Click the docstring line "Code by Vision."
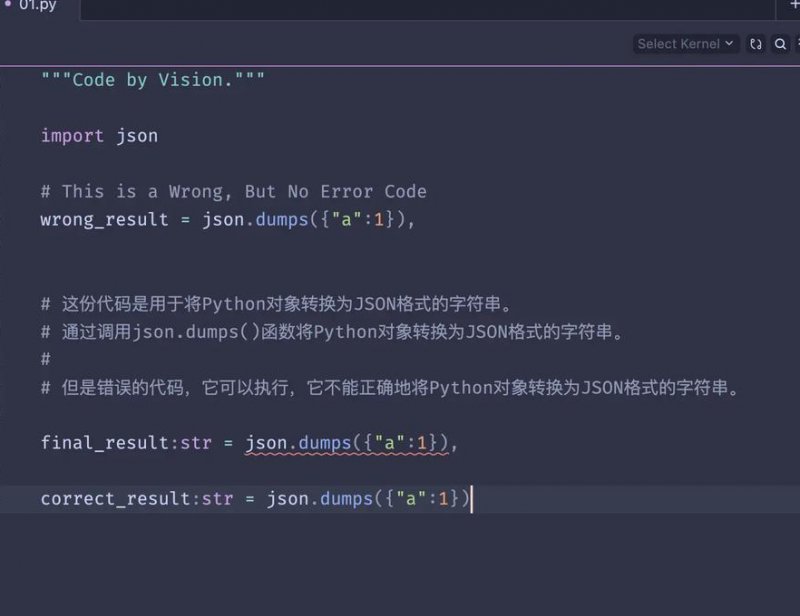 tap(153, 80)
